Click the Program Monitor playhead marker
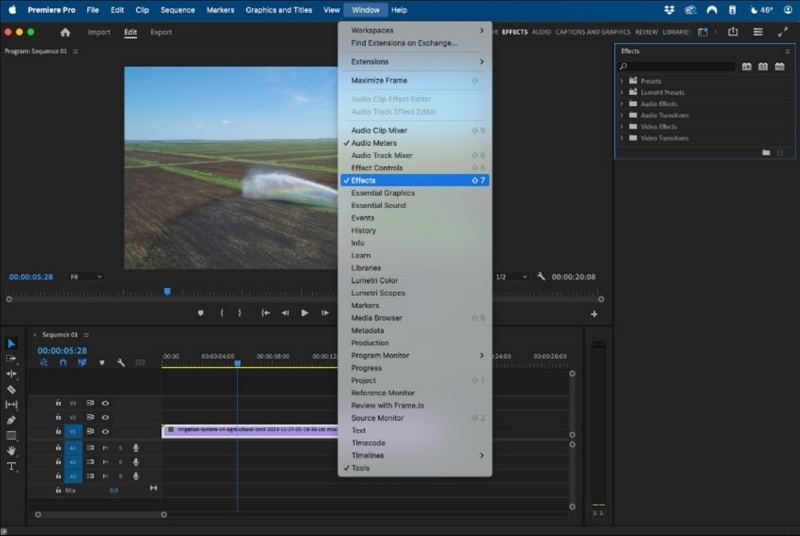This screenshot has height=536, width=800. (x=167, y=292)
